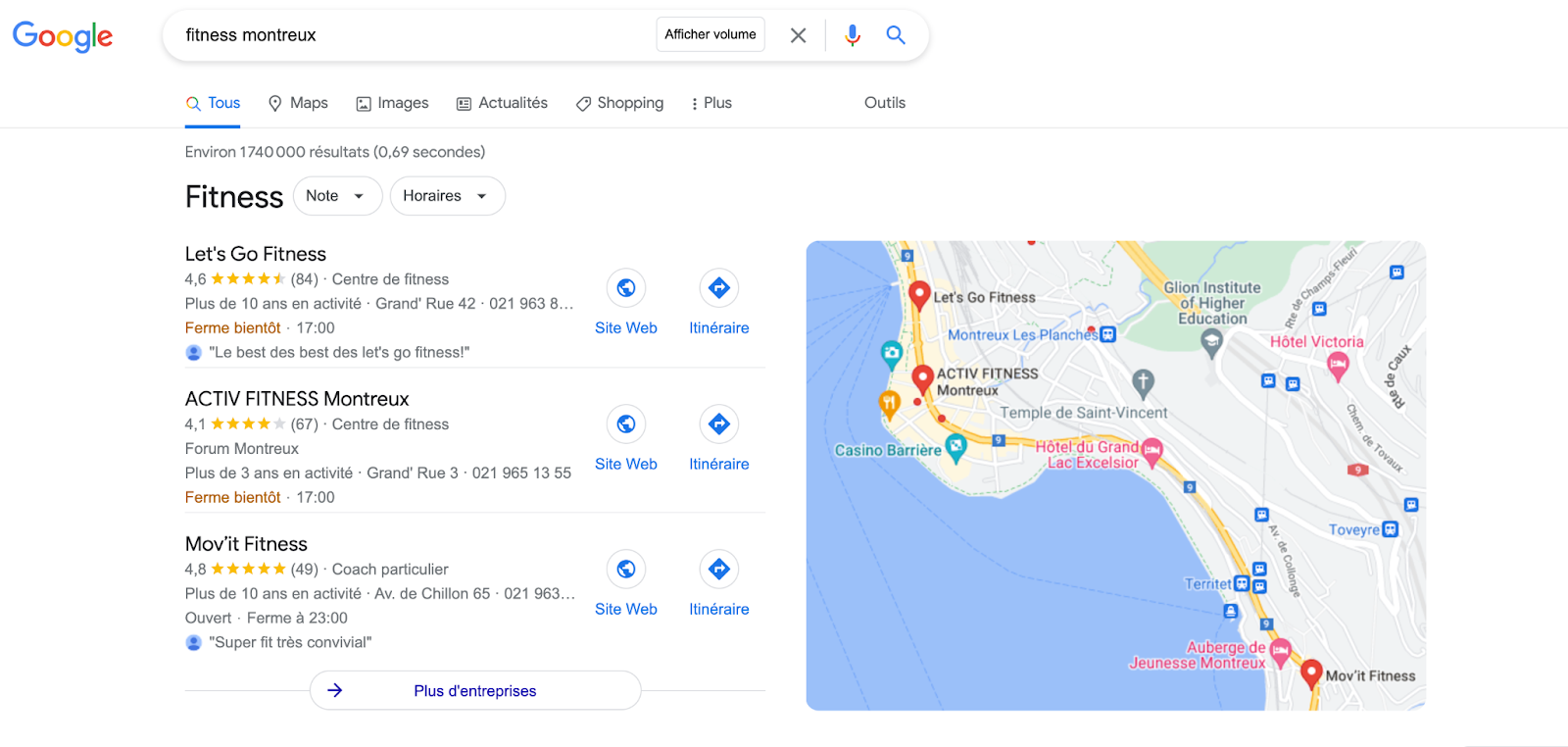Submit search with the magnifier icon
This screenshot has width=1568, height=747.
click(896, 35)
